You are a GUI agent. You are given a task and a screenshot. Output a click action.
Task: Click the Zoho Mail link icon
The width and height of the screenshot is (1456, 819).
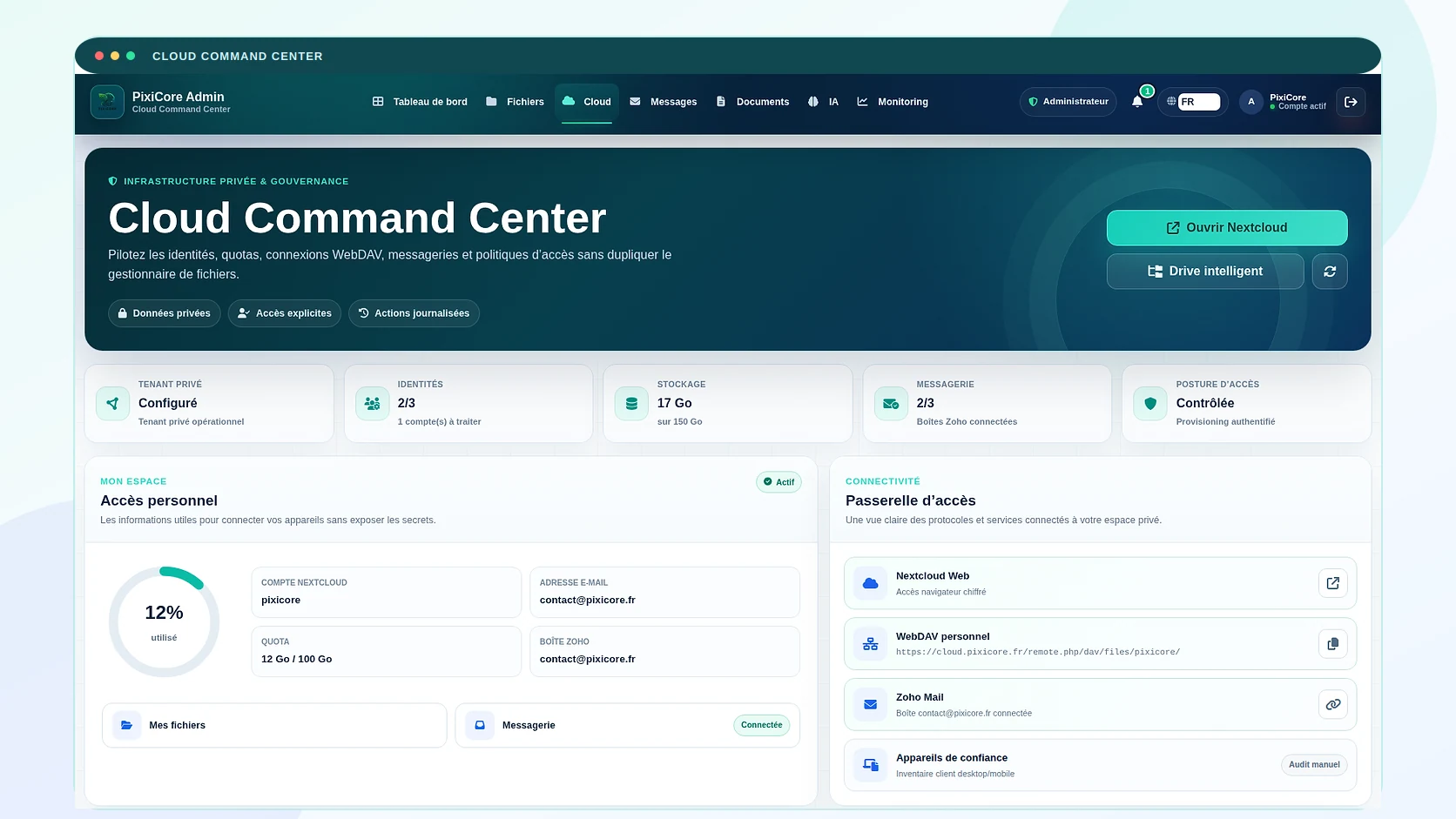click(x=1333, y=704)
